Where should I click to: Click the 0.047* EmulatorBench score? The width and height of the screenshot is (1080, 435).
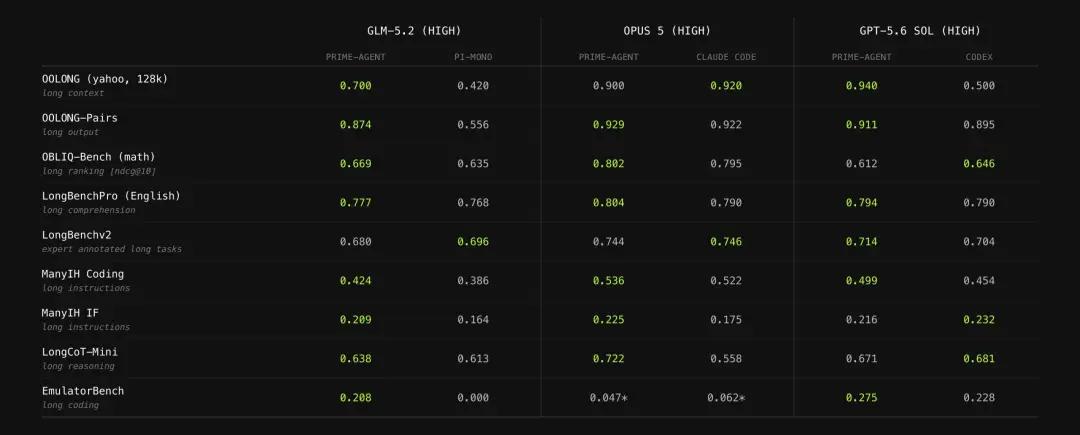click(x=609, y=398)
